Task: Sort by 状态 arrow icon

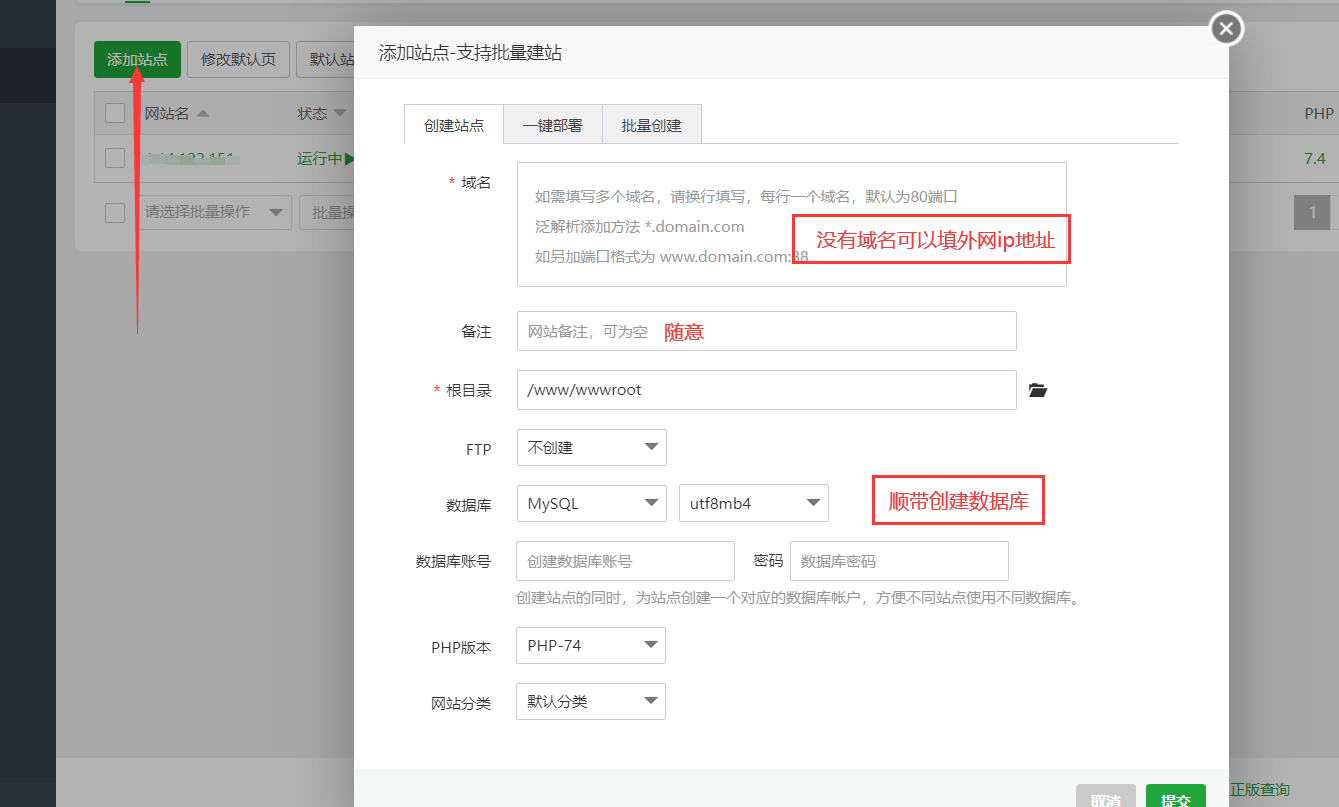Action: (x=340, y=113)
